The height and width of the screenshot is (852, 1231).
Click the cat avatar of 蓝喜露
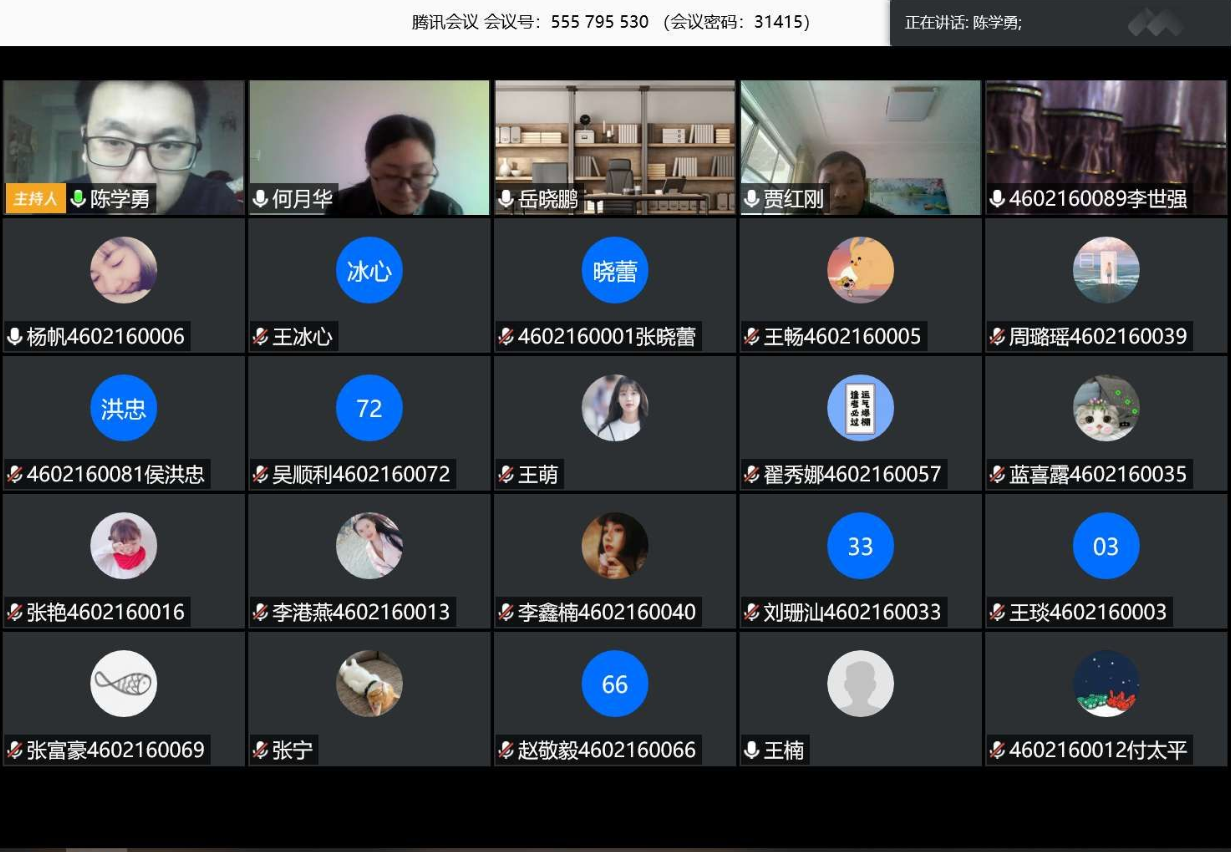tap(1106, 408)
